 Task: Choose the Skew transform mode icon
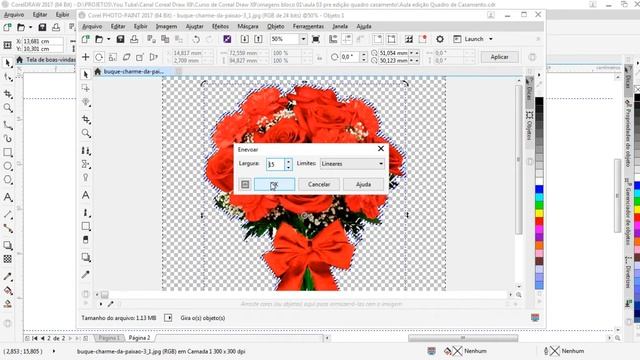pyautogui.click(x=127, y=57)
